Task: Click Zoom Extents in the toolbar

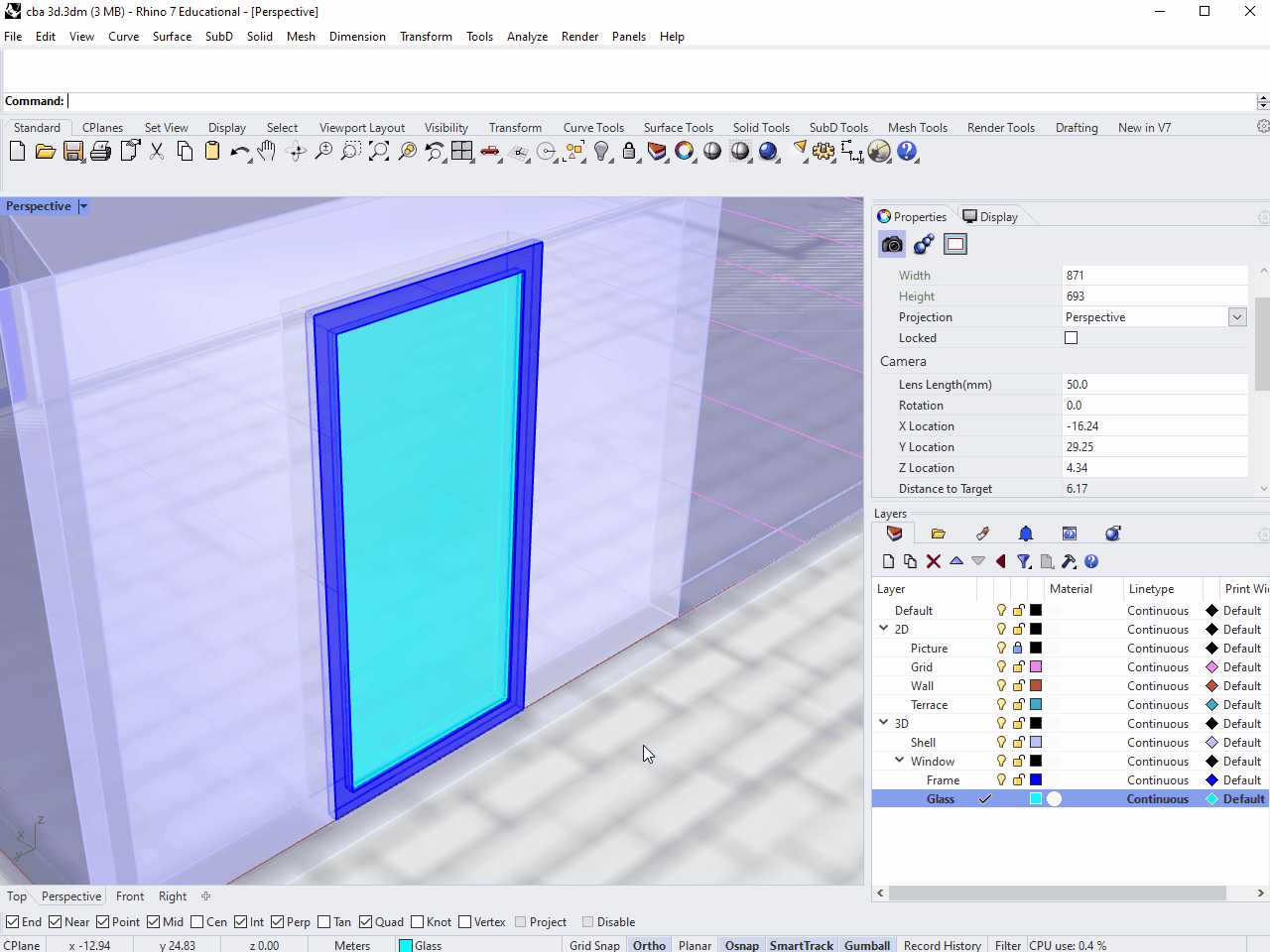Action: (379, 151)
